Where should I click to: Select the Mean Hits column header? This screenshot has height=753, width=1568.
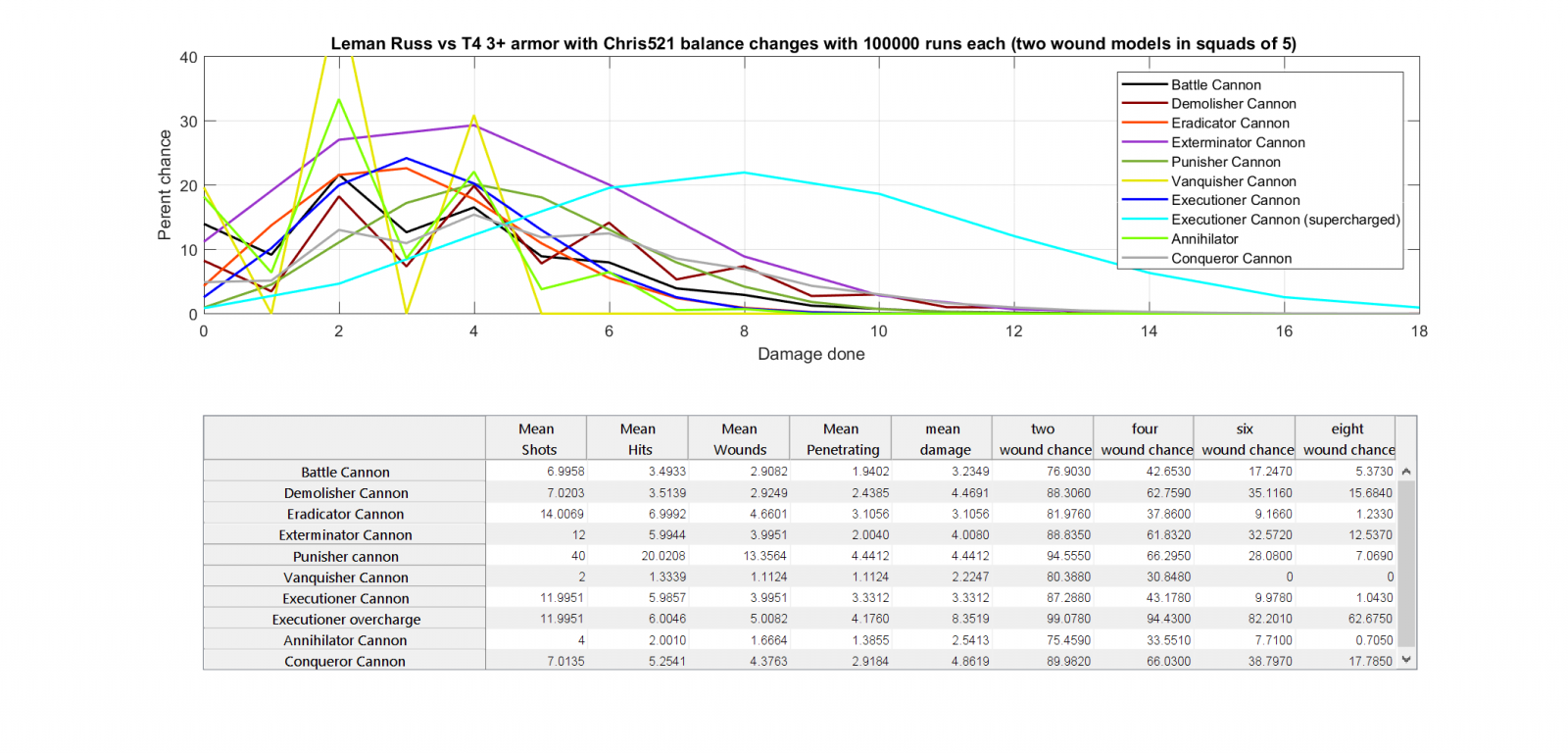[638, 438]
